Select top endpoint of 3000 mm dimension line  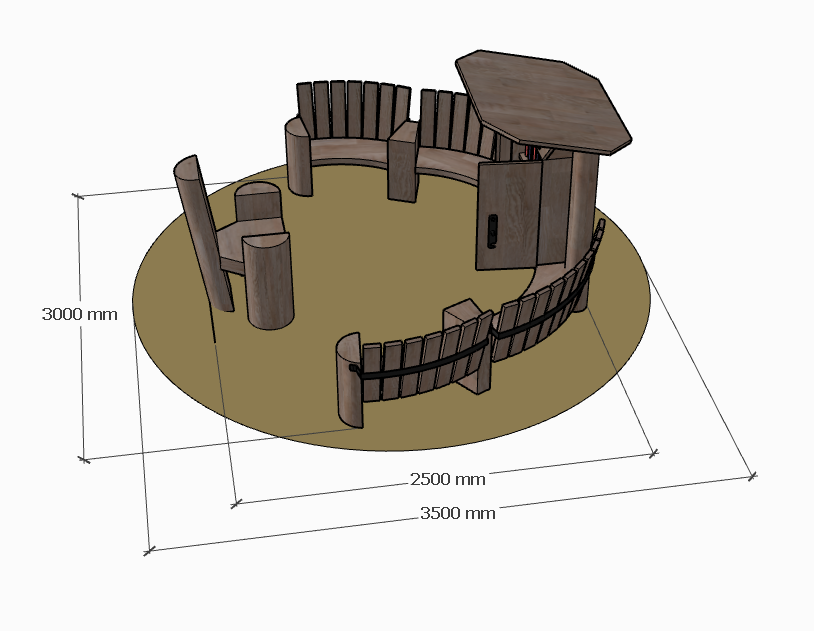(x=78, y=196)
